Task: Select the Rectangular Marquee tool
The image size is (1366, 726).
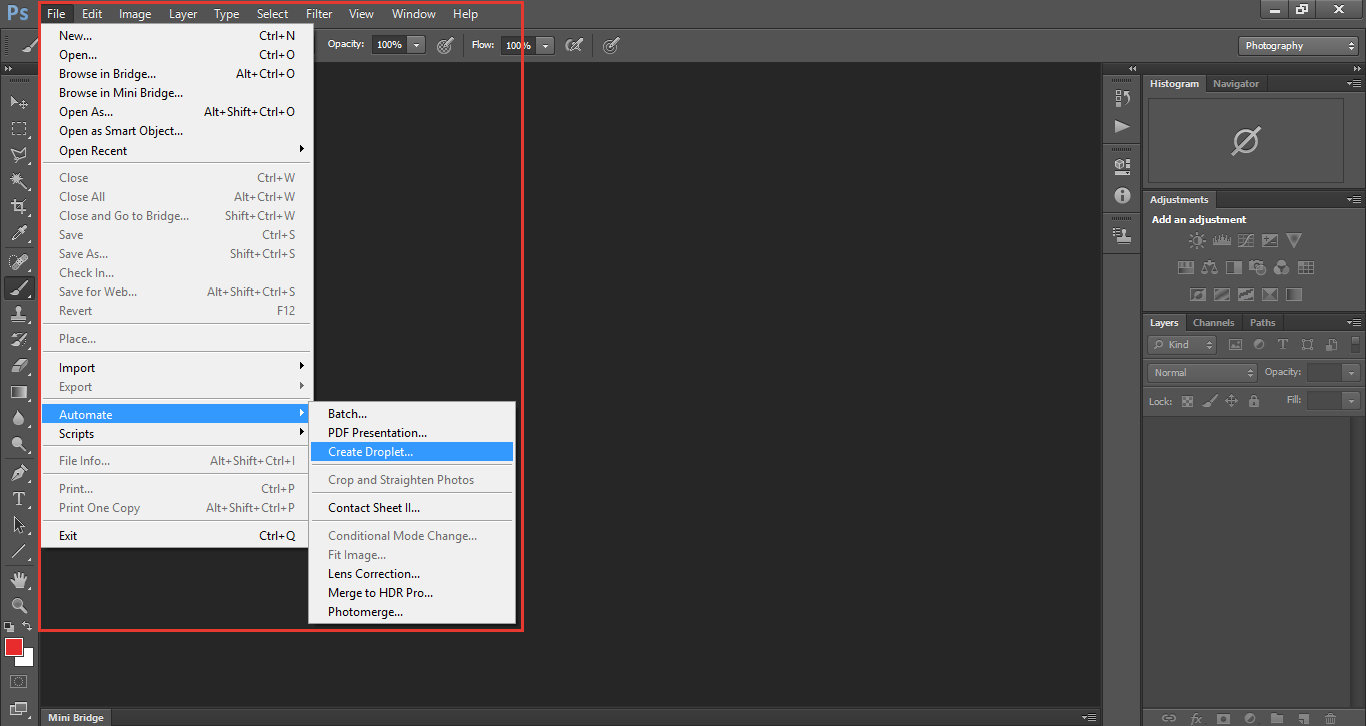Action: click(x=19, y=129)
